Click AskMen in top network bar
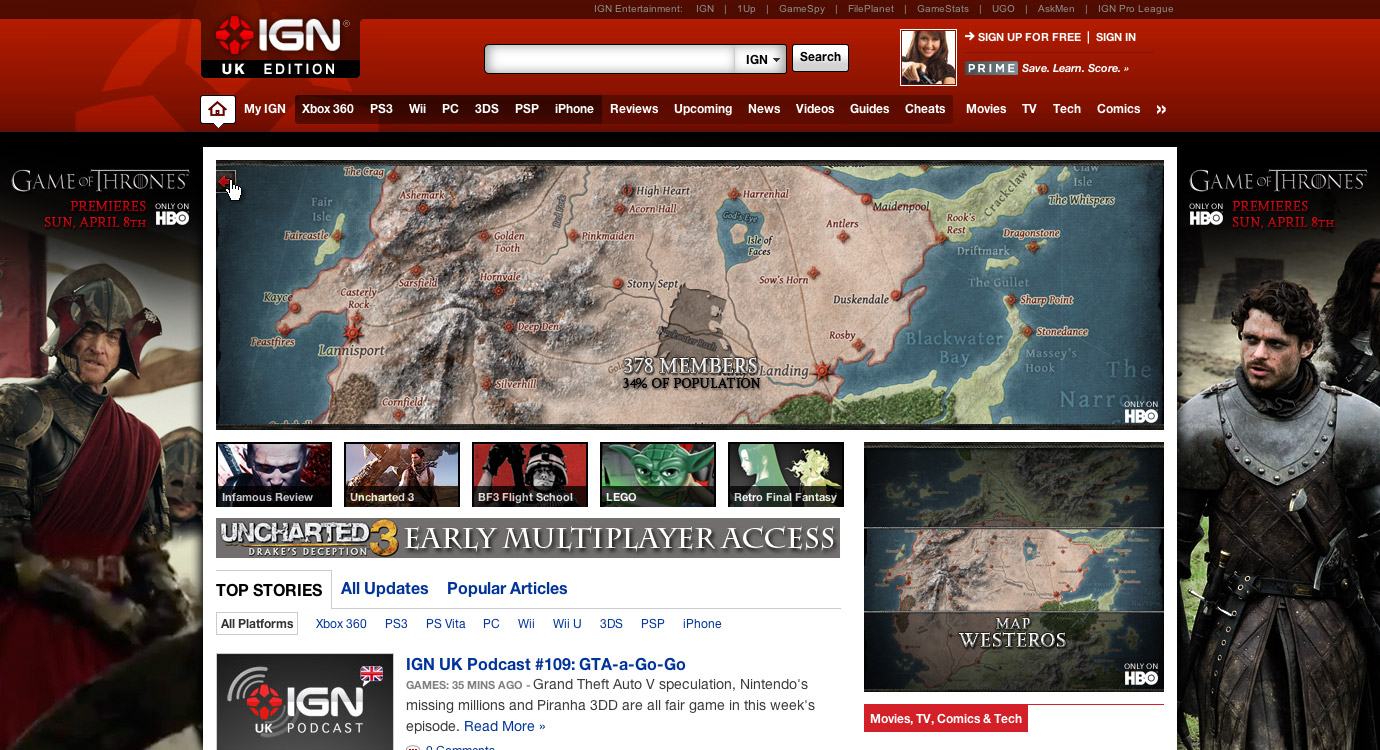Viewport: 1380px width, 750px height. [1057, 9]
